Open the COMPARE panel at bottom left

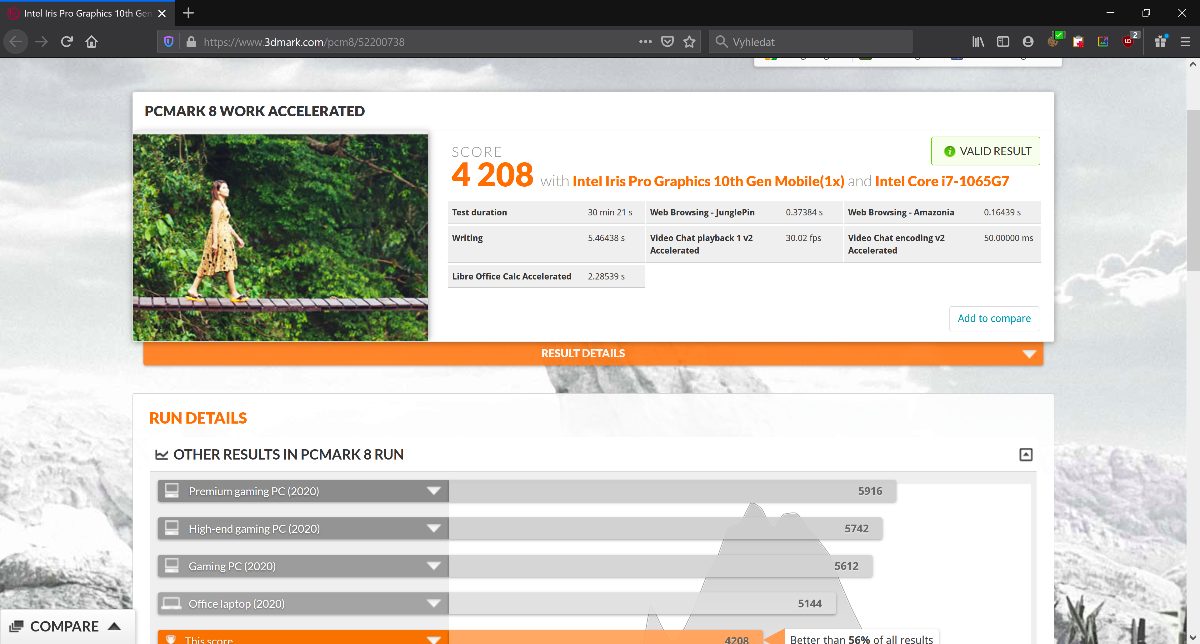[66, 626]
